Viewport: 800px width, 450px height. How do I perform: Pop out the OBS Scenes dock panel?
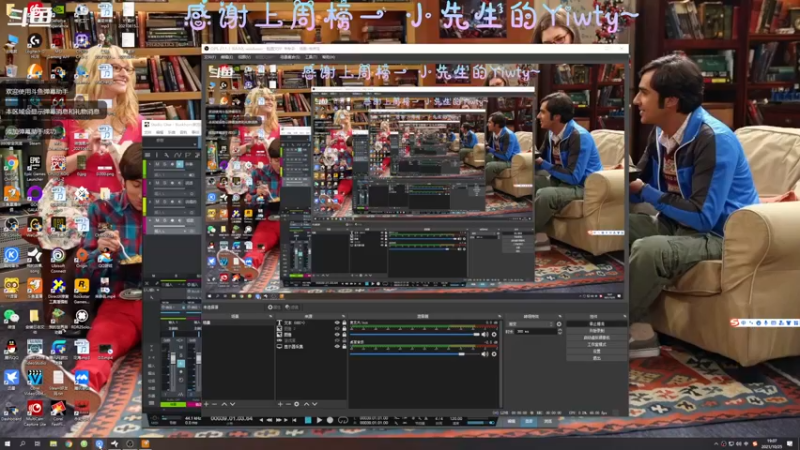(270, 316)
